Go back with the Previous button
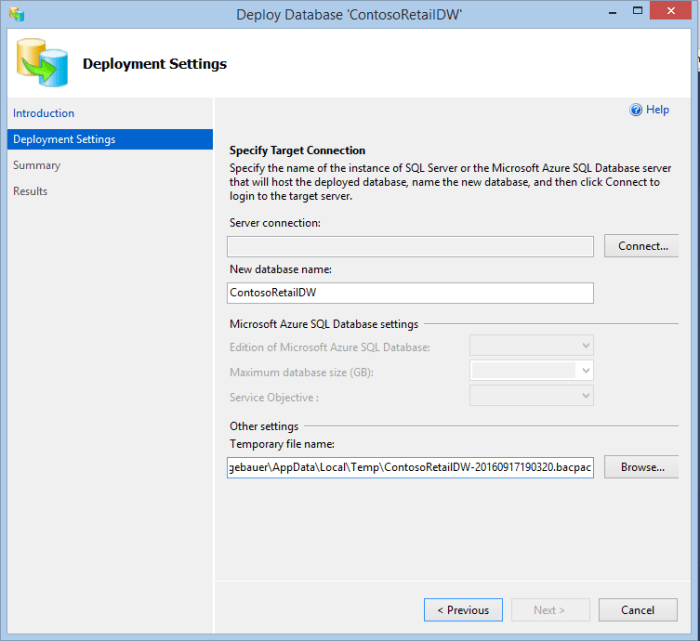 pos(463,610)
